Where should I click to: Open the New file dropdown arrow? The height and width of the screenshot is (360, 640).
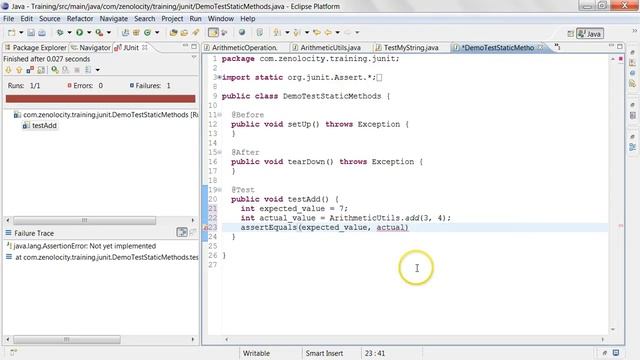pyautogui.click(x=21, y=33)
